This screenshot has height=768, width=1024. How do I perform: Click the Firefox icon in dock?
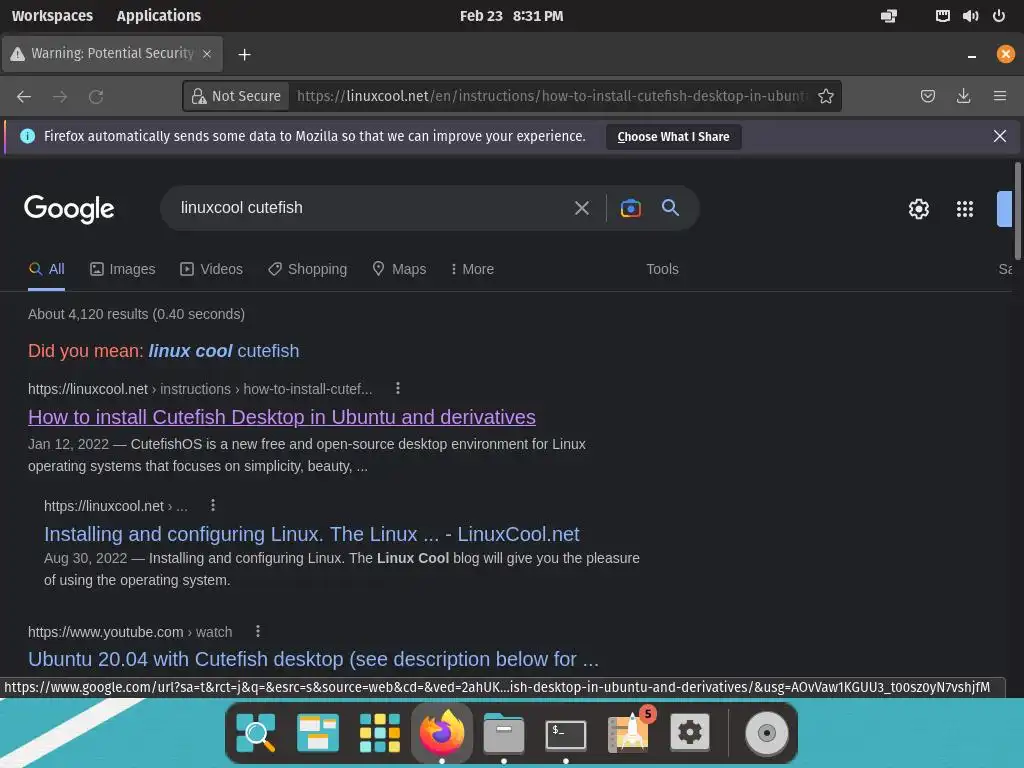click(441, 731)
